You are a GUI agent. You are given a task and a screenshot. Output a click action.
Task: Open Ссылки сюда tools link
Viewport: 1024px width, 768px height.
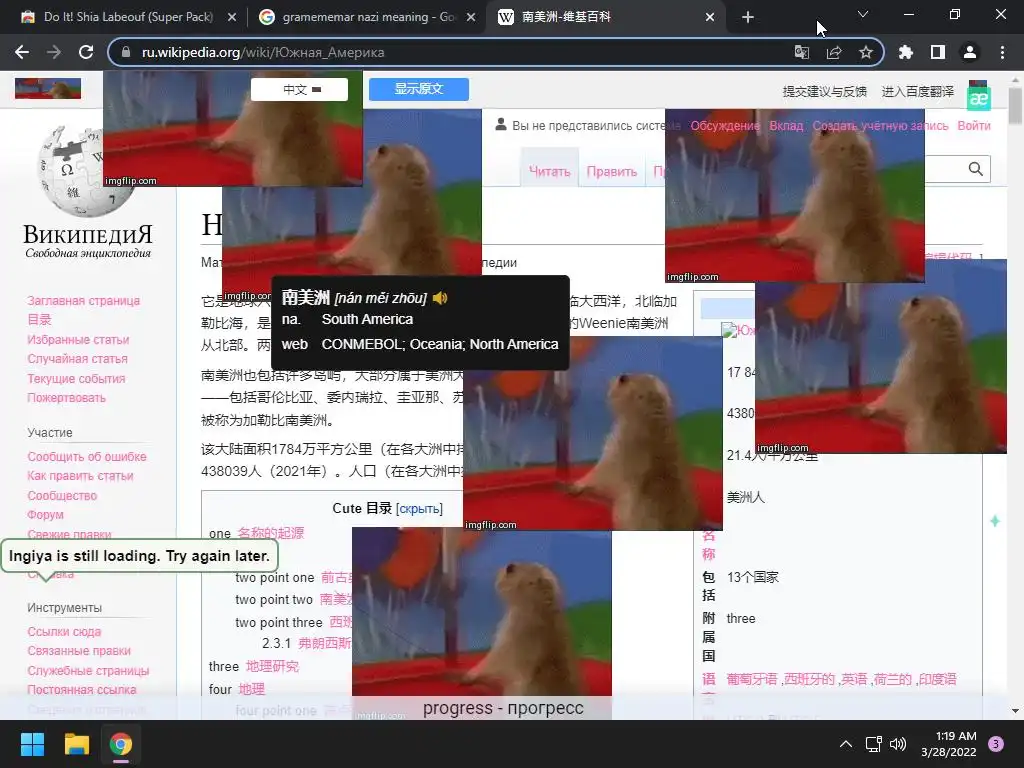64,632
